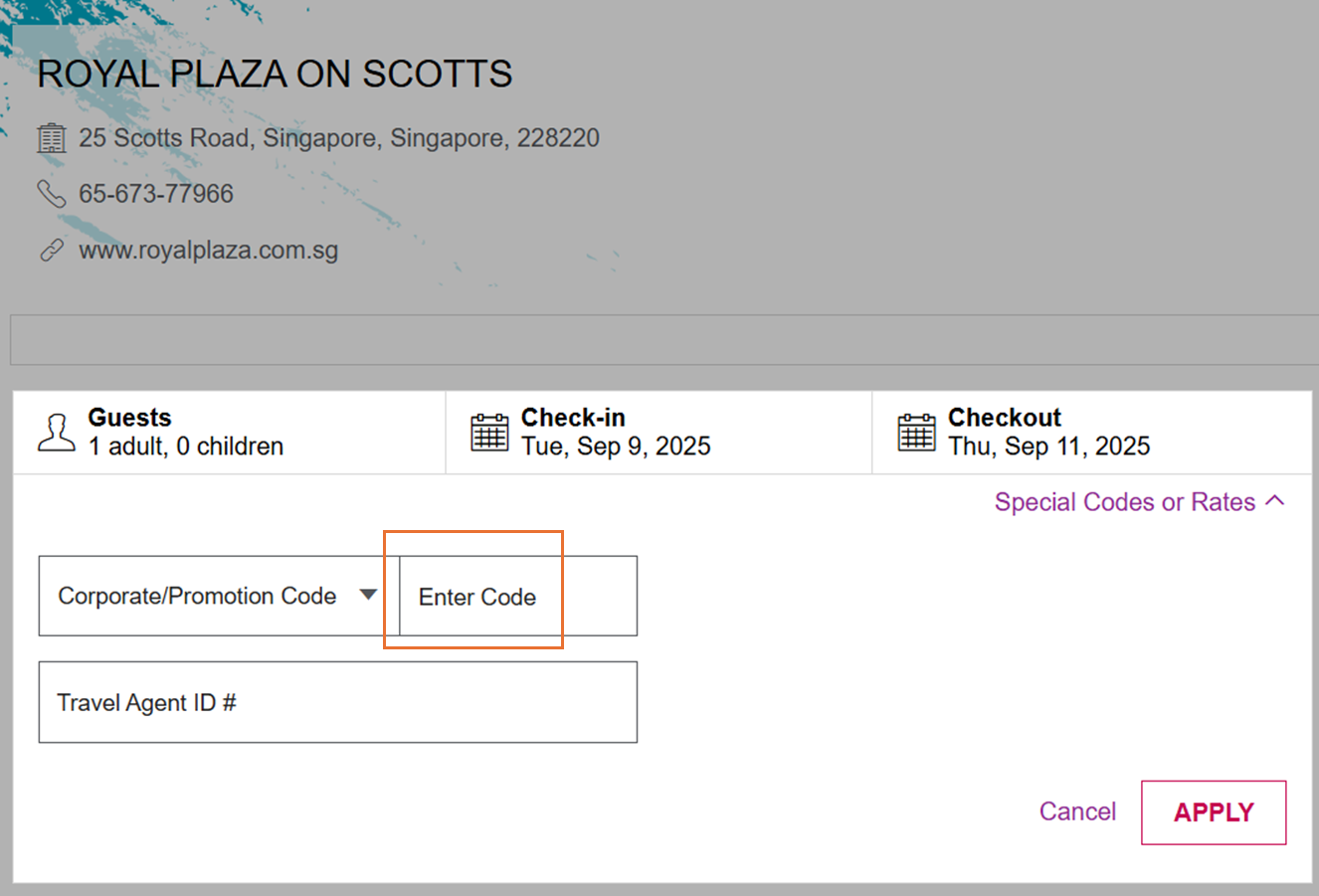The image size is (1319, 896).
Task: Open the Guests selector section
Action: tap(230, 433)
